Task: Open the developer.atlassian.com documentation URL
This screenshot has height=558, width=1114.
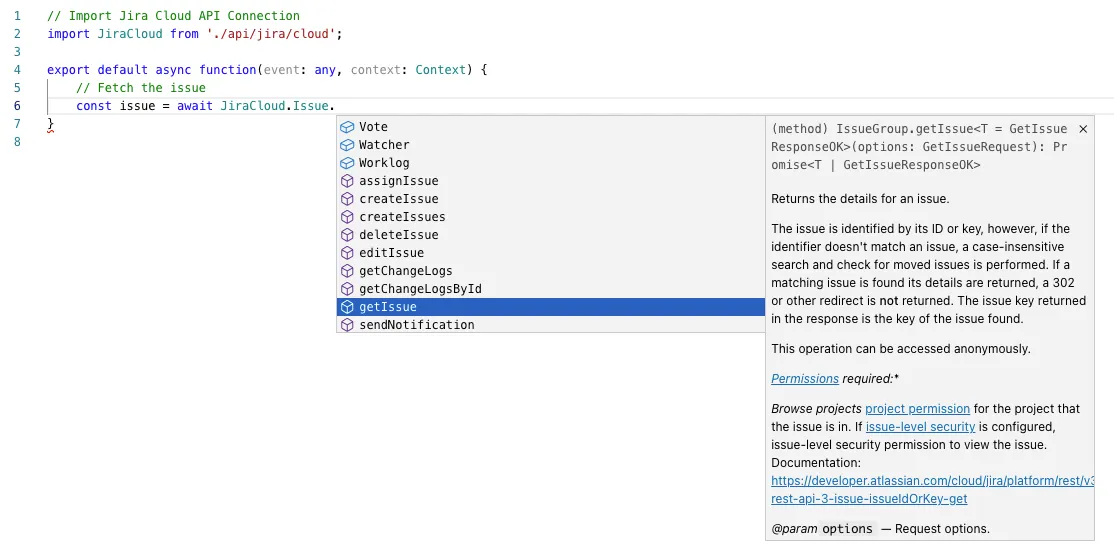Action: 932,481
